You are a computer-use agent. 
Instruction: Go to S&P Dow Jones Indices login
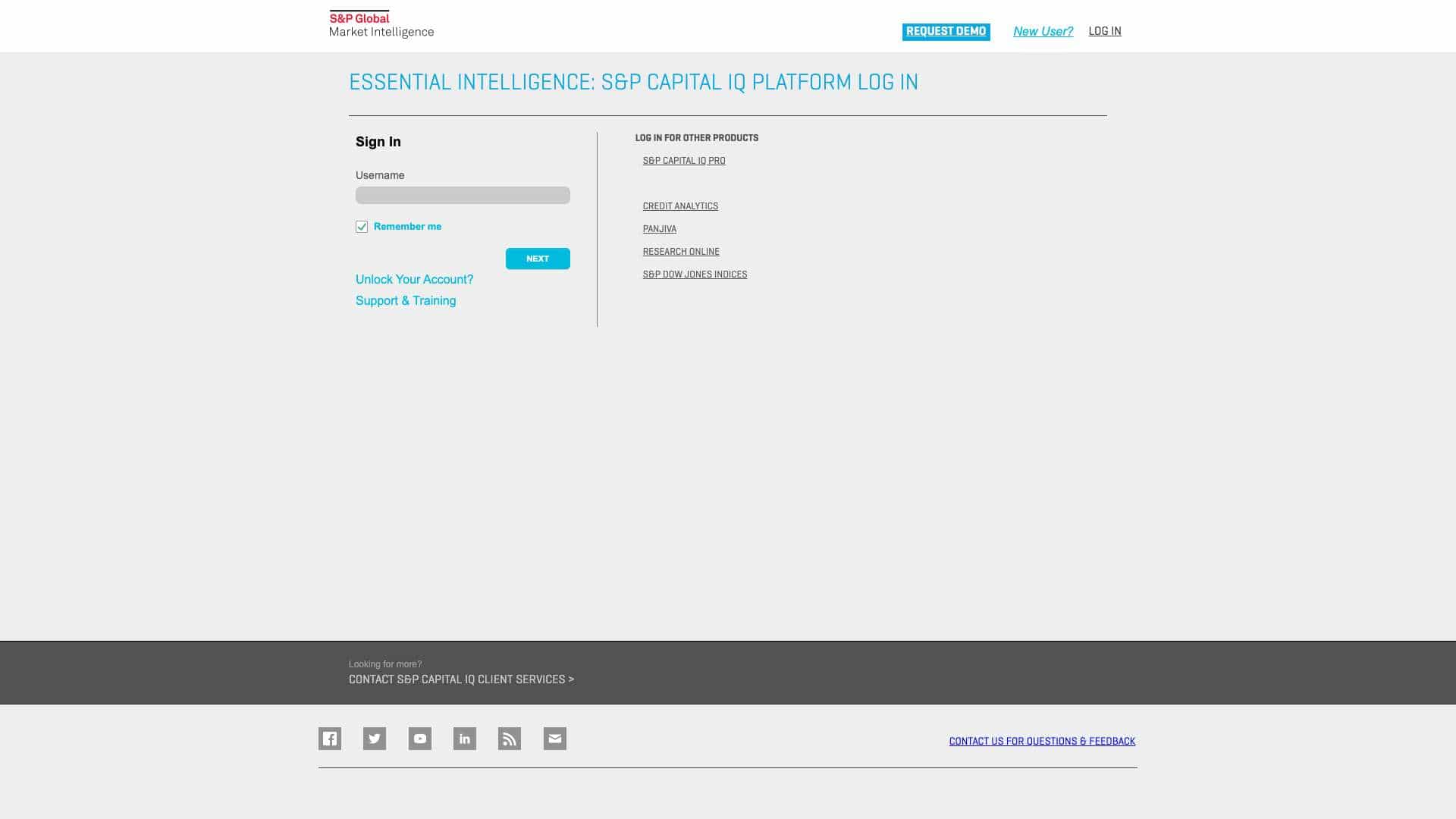pyautogui.click(x=695, y=275)
